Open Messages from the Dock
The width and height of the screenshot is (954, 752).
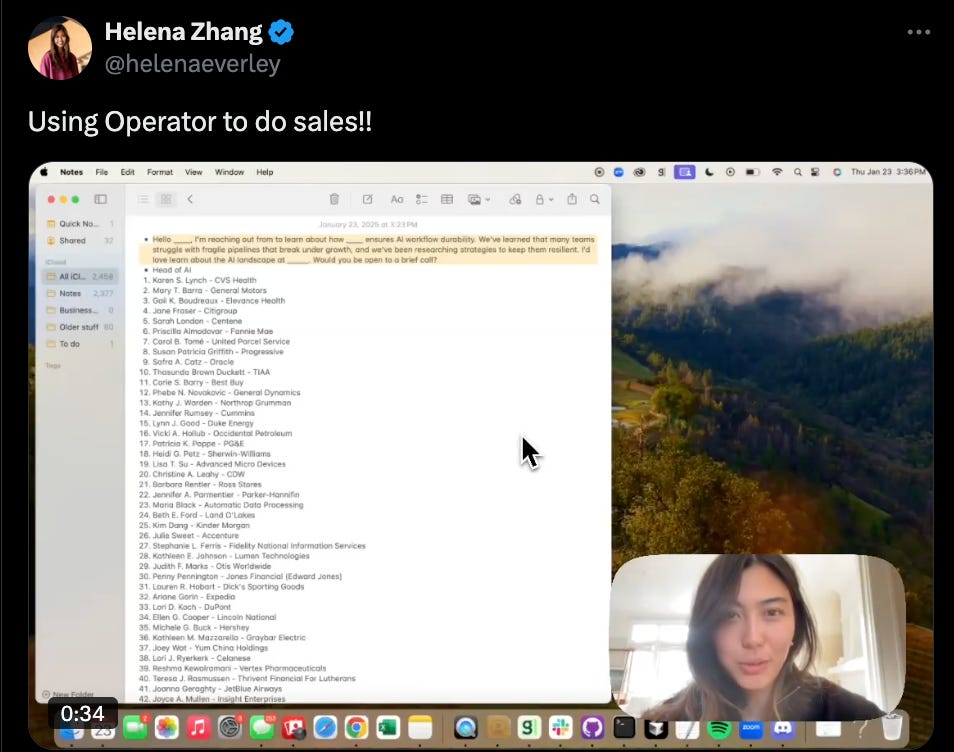click(262, 728)
